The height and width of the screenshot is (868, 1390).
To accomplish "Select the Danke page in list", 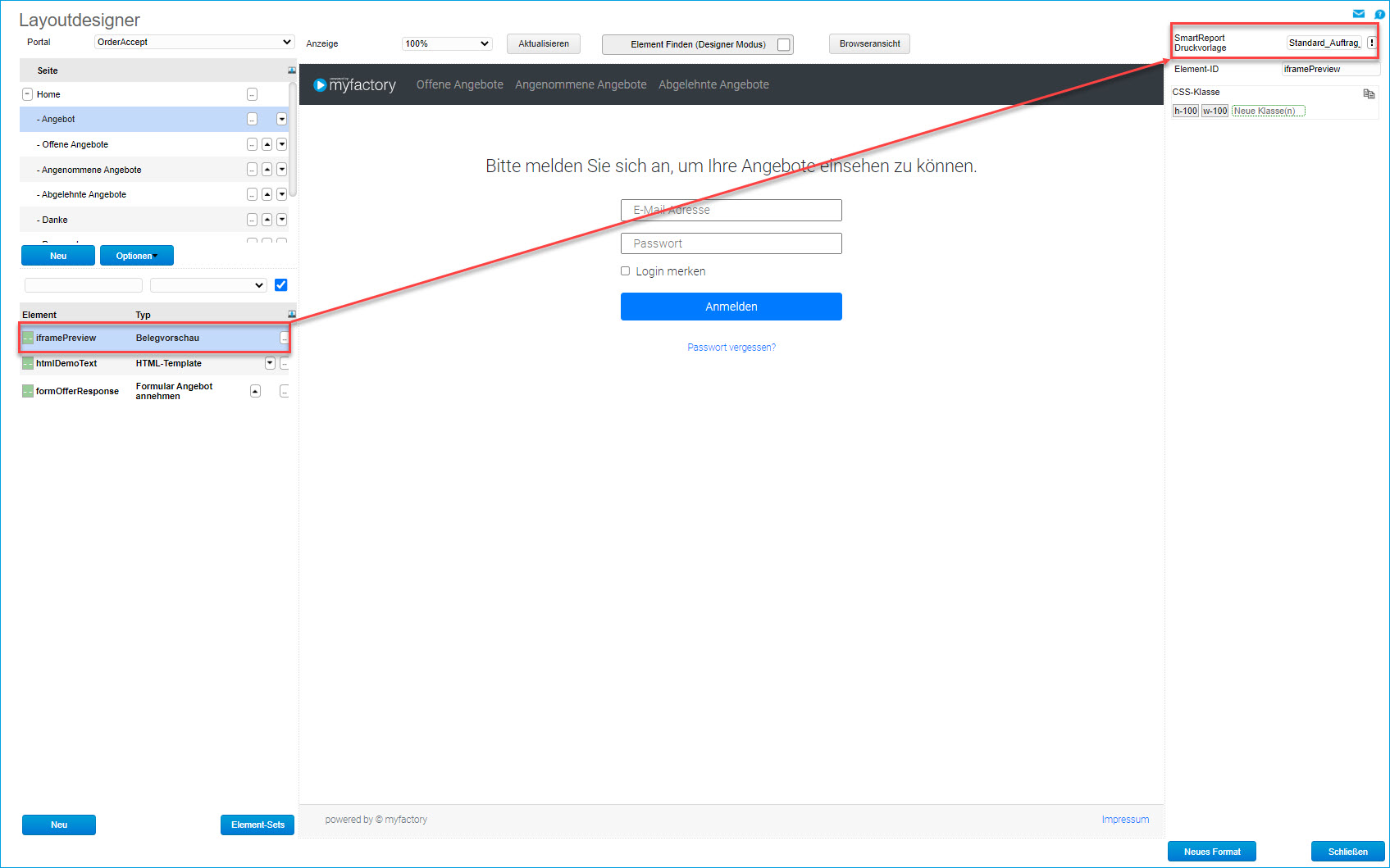I will (55, 220).
